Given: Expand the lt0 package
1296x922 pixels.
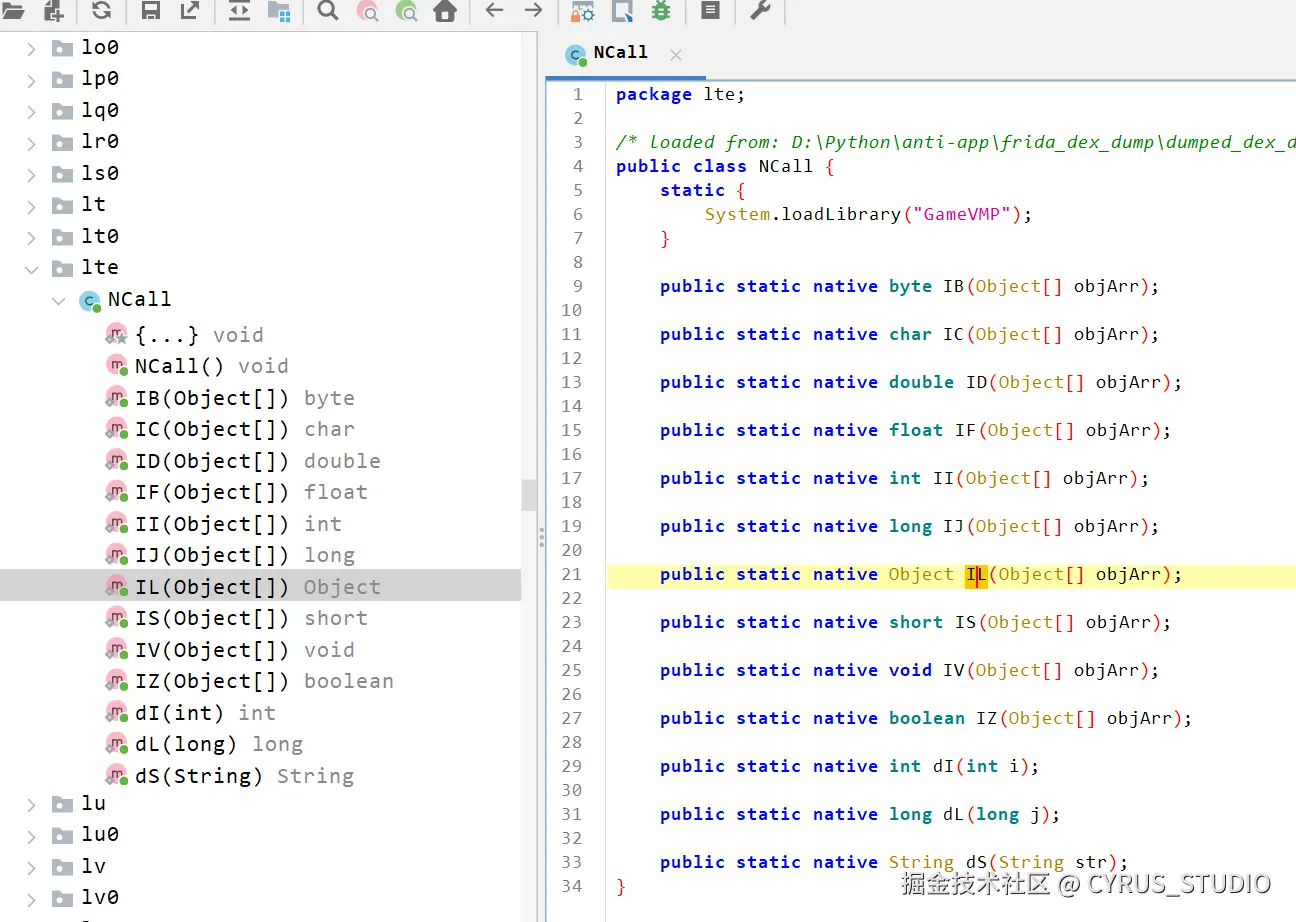Looking at the screenshot, I should click(x=31, y=237).
